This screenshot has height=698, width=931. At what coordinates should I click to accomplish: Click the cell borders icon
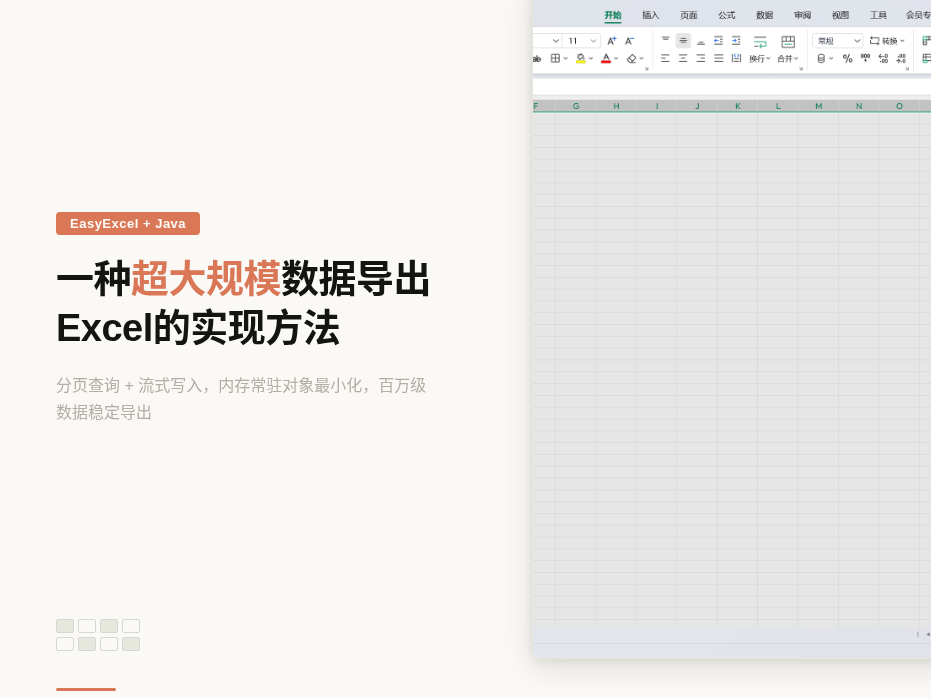click(555, 58)
